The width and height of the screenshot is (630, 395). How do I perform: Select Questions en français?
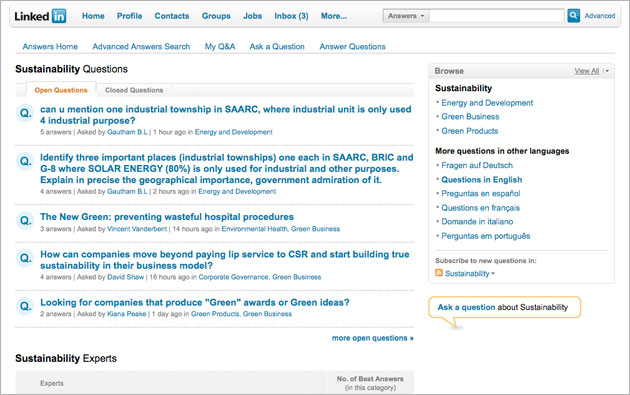point(481,208)
